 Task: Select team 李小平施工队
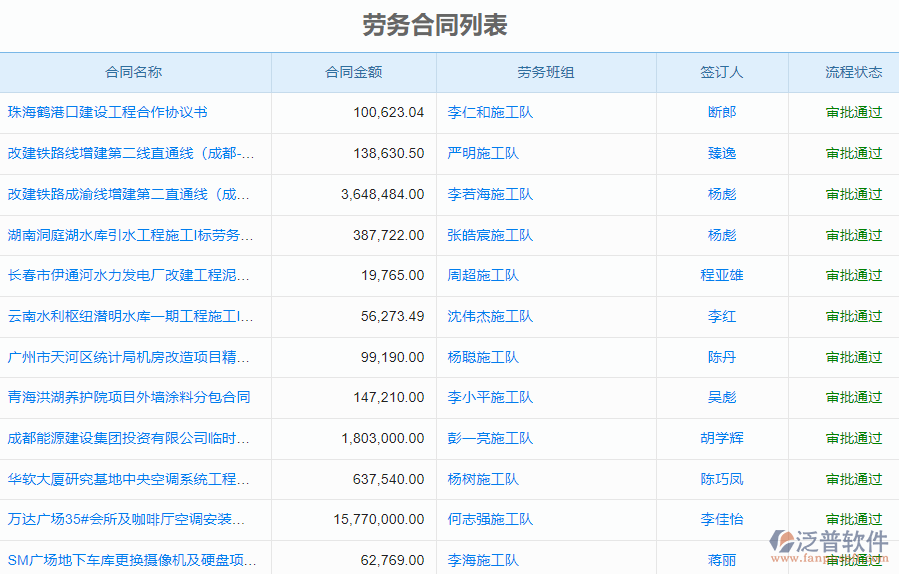pos(490,397)
